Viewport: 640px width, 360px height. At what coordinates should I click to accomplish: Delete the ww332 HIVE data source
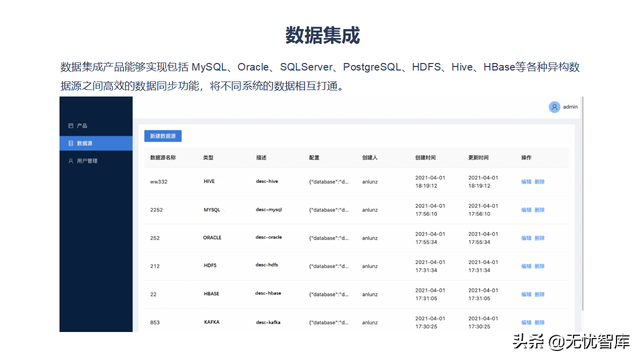coord(540,182)
